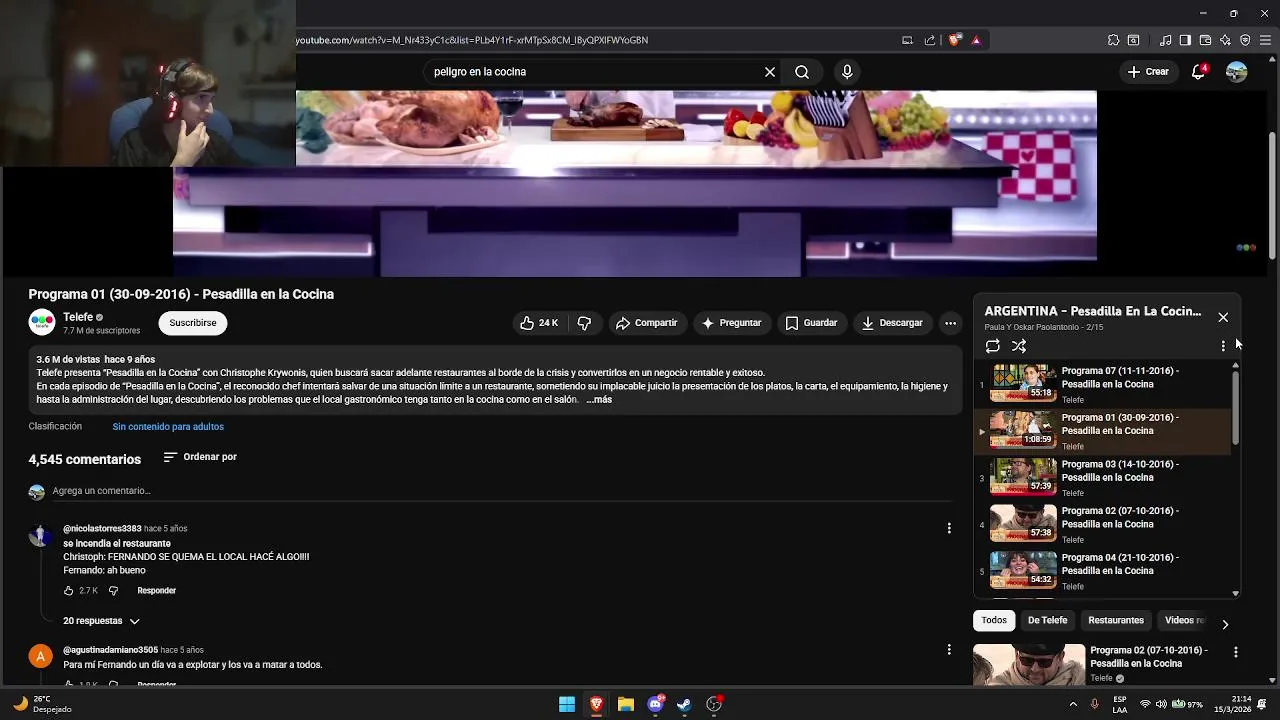
Task: Select Programa 04 (21-10-2016) playlist item
Action: [x=1103, y=571]
